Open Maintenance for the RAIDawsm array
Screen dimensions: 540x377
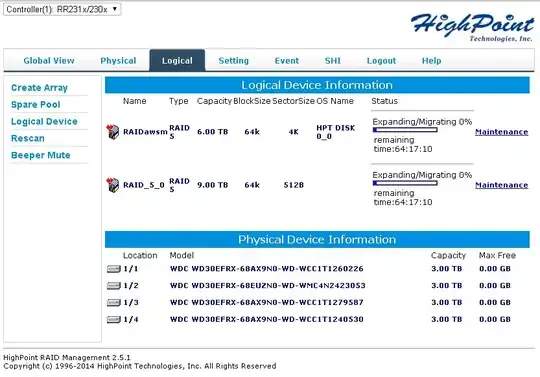[x=501, y=132]
